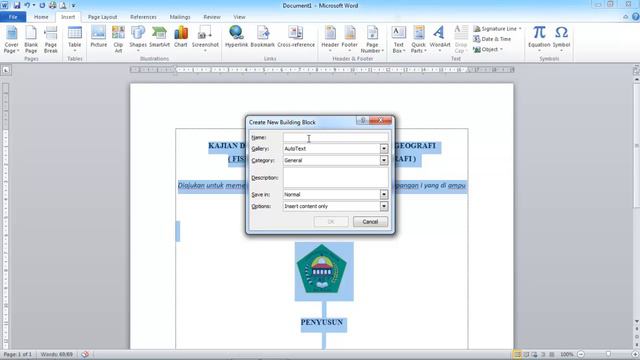Switch to Print Layout view button
Viewport: 640px width, 360px height.
(x=517, y=354)
